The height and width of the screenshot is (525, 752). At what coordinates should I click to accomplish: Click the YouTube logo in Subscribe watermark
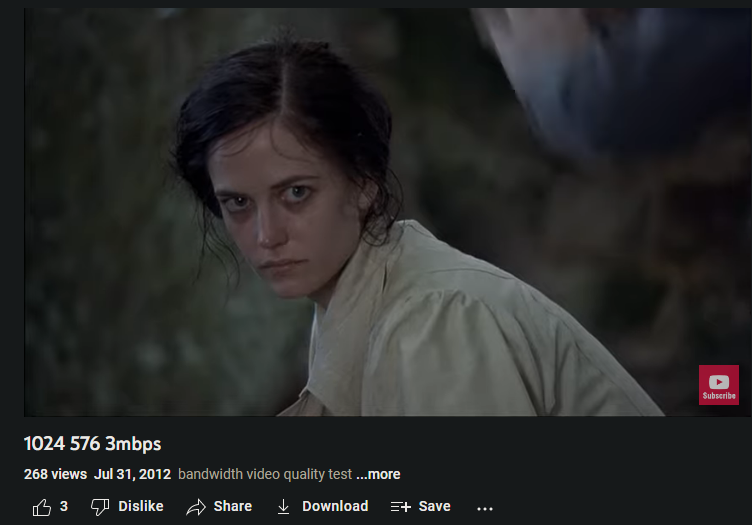(x=719, y=382)
